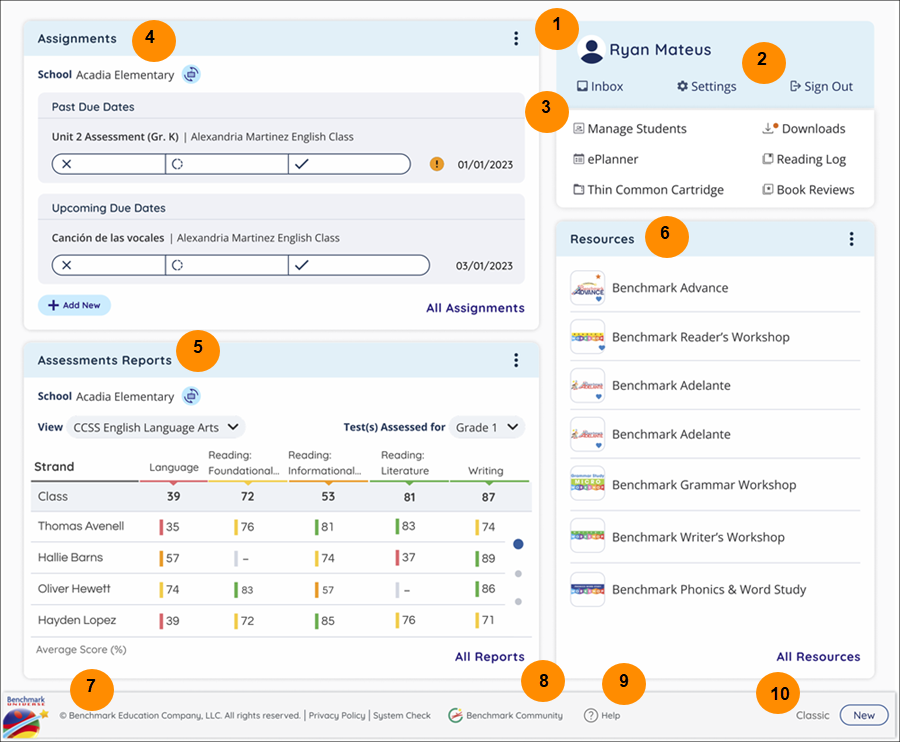Click Add New assignment button
Viewport: 900px width, 742px height.
pyautogui.click(x=74, y=305)
